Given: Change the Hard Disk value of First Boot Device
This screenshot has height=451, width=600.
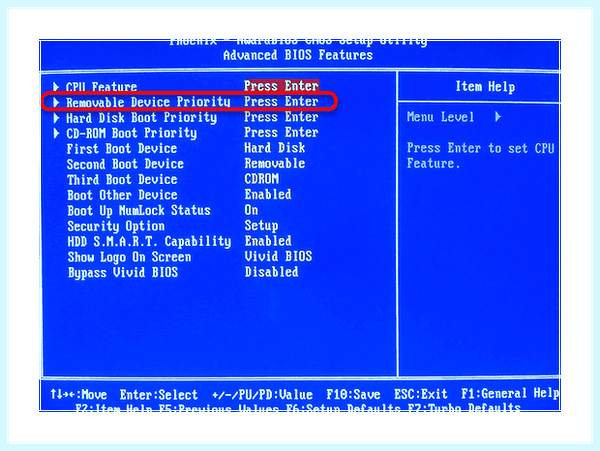Looking at the screenshot, I should [275, 148].
